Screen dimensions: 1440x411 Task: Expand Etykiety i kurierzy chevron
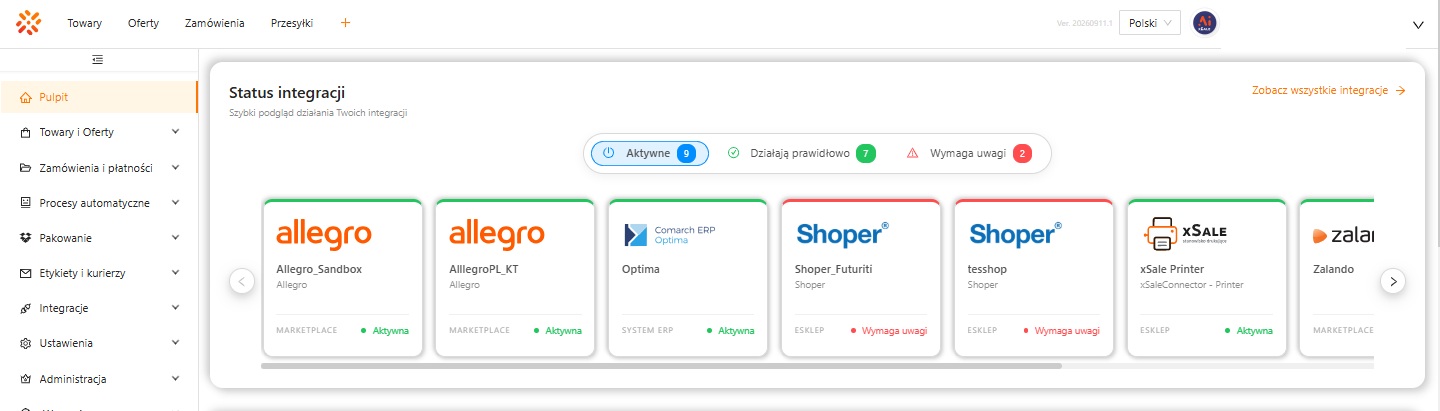click(x=175, y=273)
